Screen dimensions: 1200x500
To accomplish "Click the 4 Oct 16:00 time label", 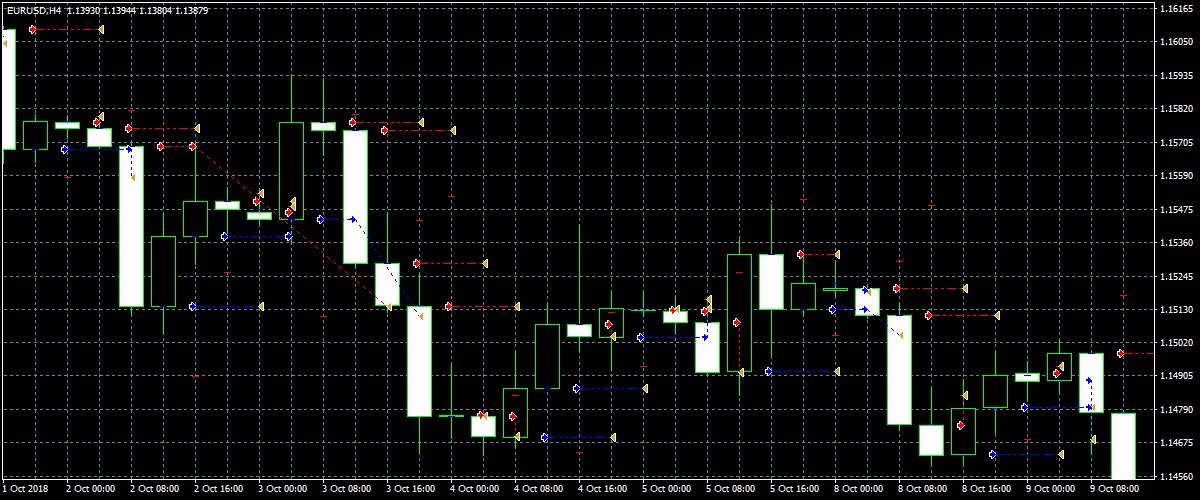I will 601,490.
